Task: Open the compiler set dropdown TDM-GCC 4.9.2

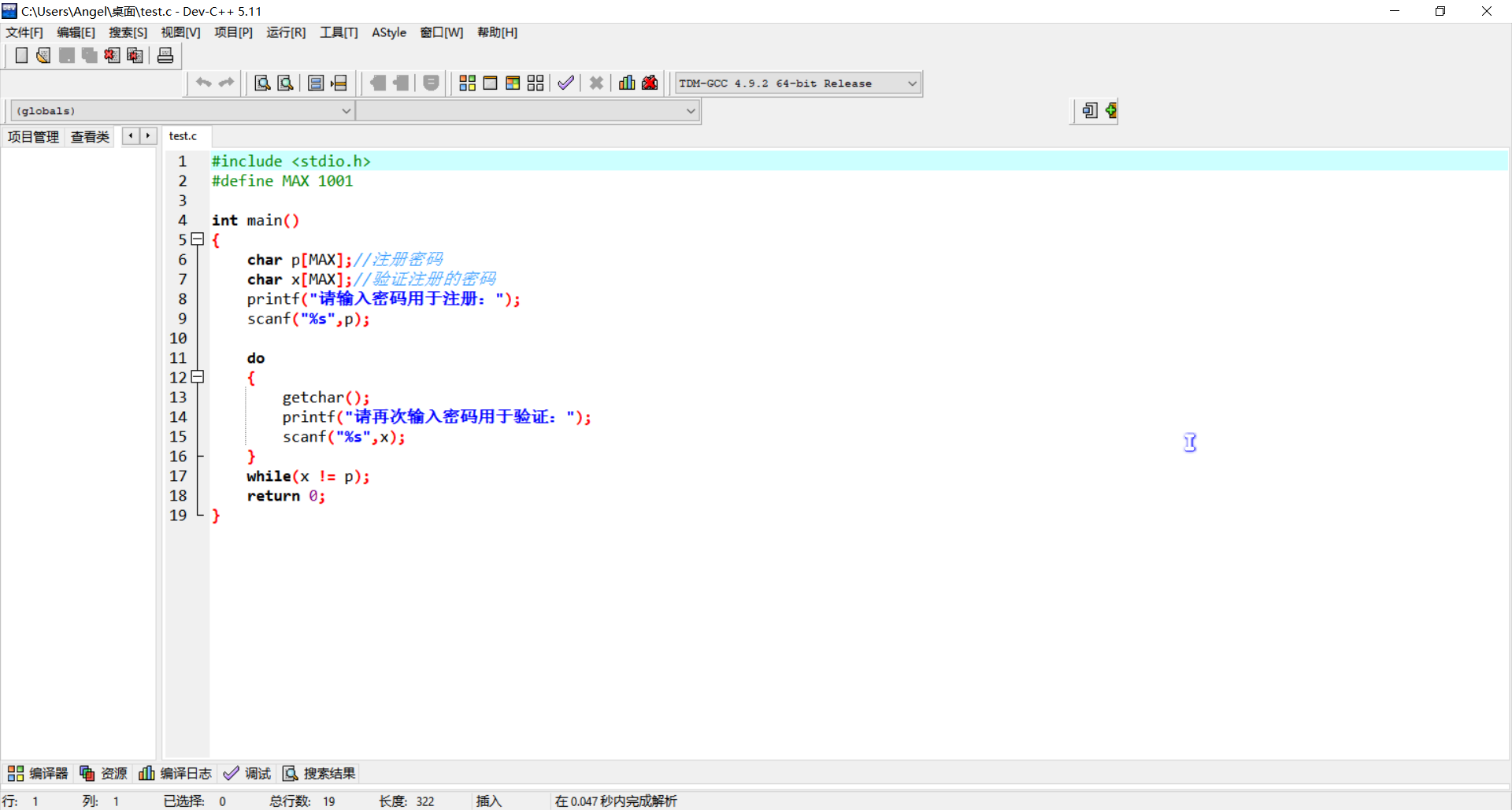Action: [799, 83]
